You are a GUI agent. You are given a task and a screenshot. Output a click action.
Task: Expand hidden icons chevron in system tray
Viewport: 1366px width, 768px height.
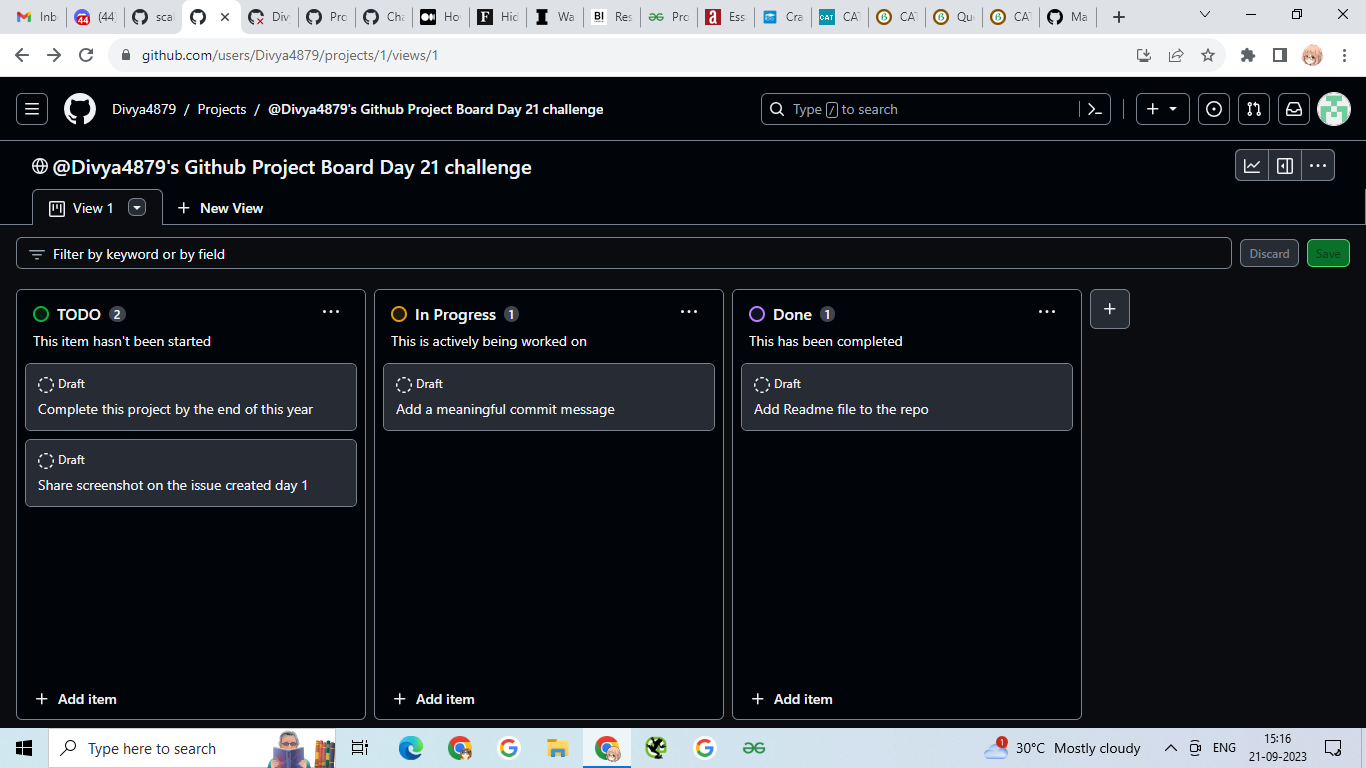click(x=1170, y=747)
